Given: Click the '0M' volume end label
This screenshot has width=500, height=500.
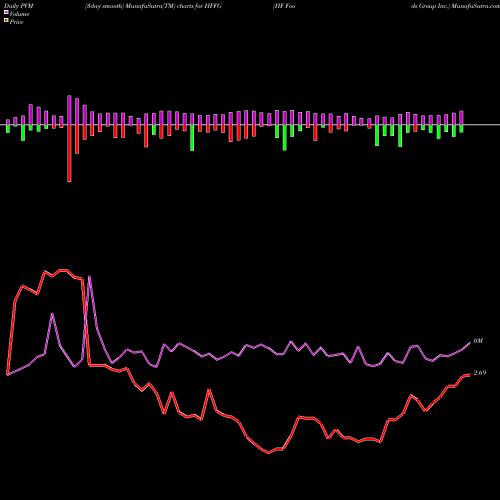Looking at the screenshot, I should pyautogui.click(x=478, y=341).
